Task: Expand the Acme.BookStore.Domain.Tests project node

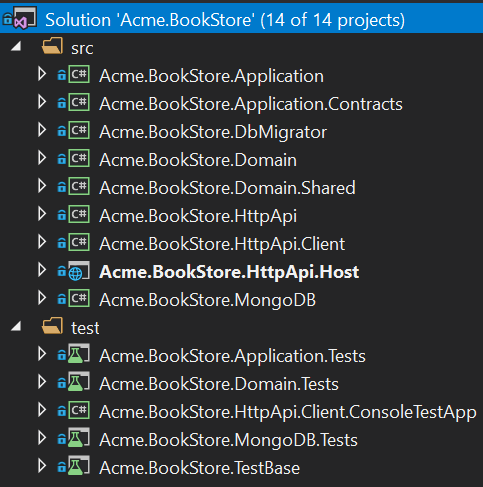Action: coord(42,382)
